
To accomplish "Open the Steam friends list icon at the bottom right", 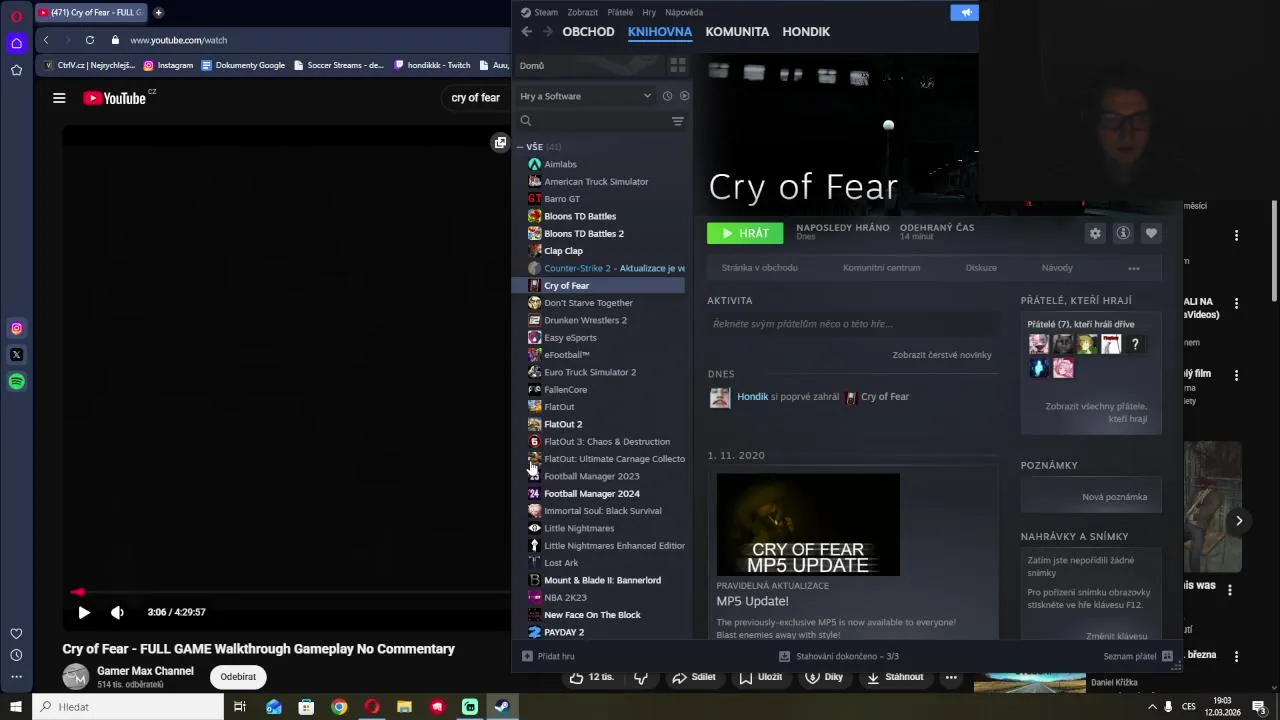I will [x=1167, y=656].
